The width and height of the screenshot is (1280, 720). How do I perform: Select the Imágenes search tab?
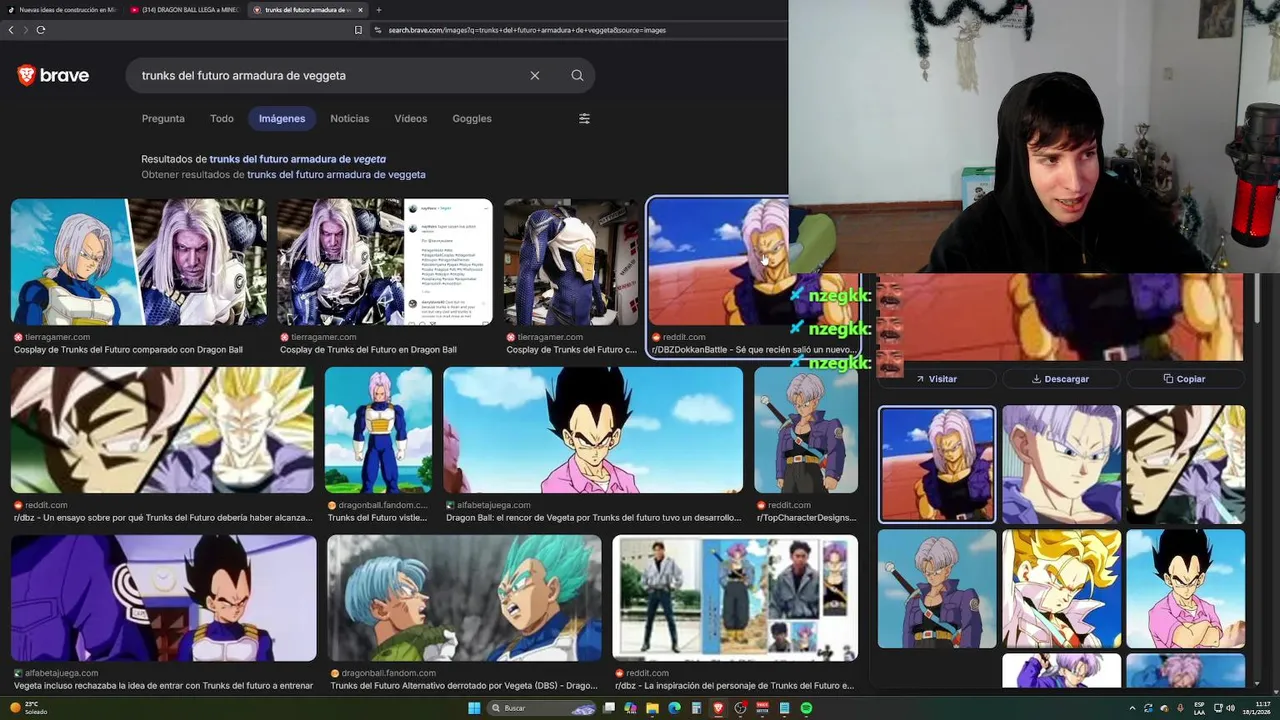282,118
